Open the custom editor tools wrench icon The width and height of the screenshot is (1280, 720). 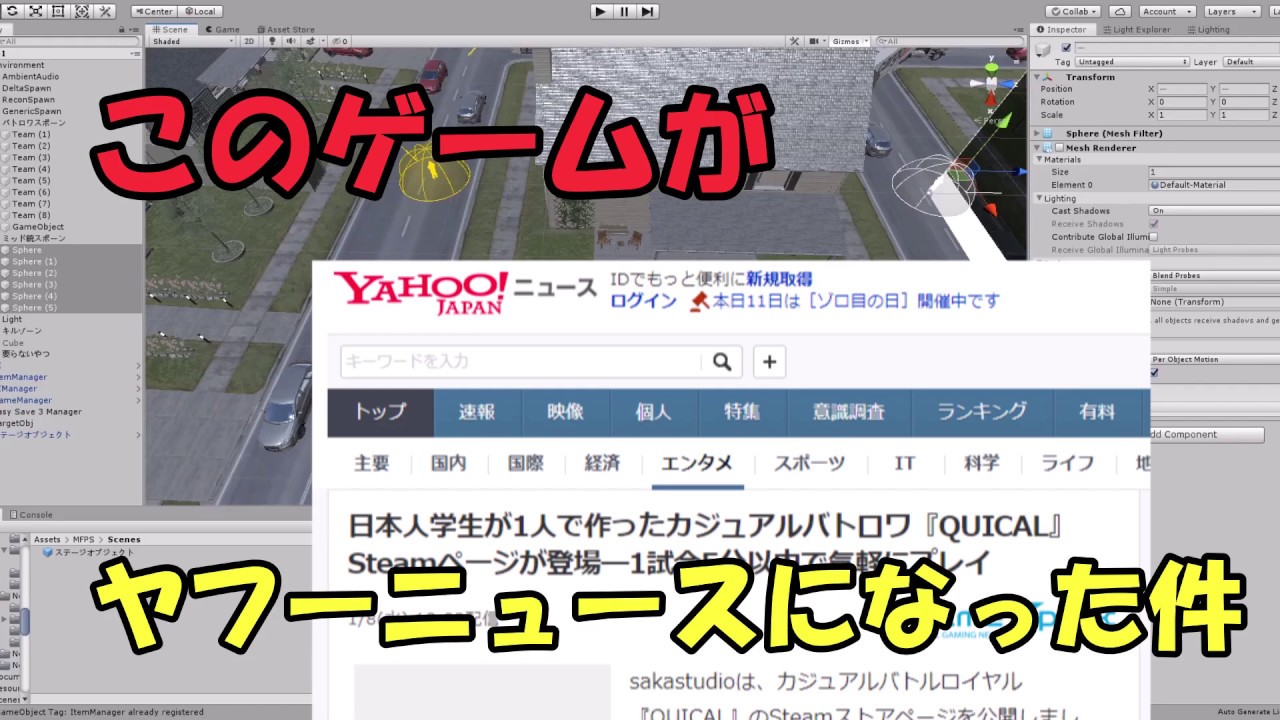pyautogui.click(x=105, y=11)
